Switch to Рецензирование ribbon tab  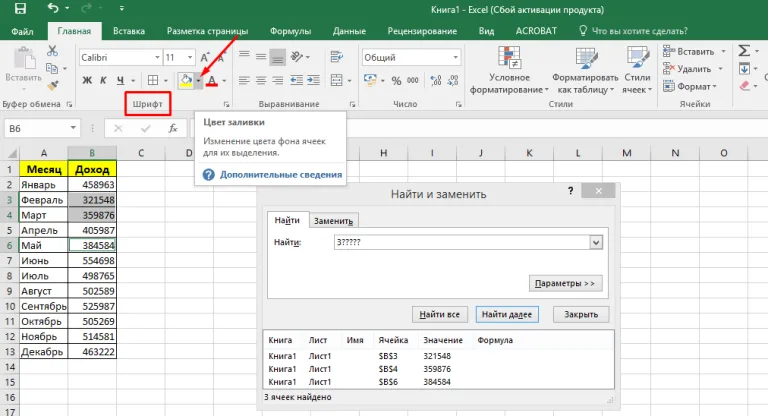pyautogui.click(x=422, y=31)
